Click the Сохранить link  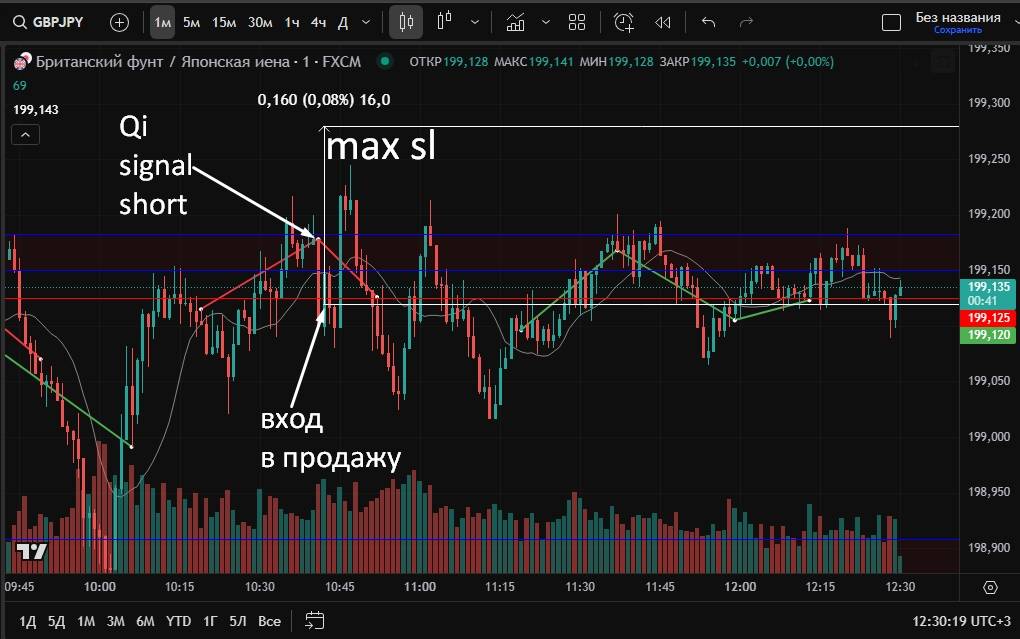[958, 30]
